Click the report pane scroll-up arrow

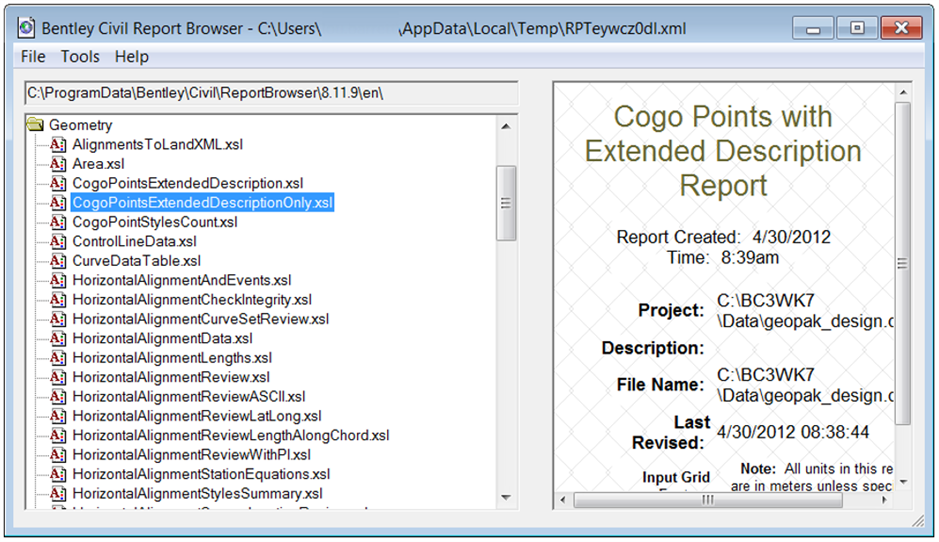(x=903, y=92)
